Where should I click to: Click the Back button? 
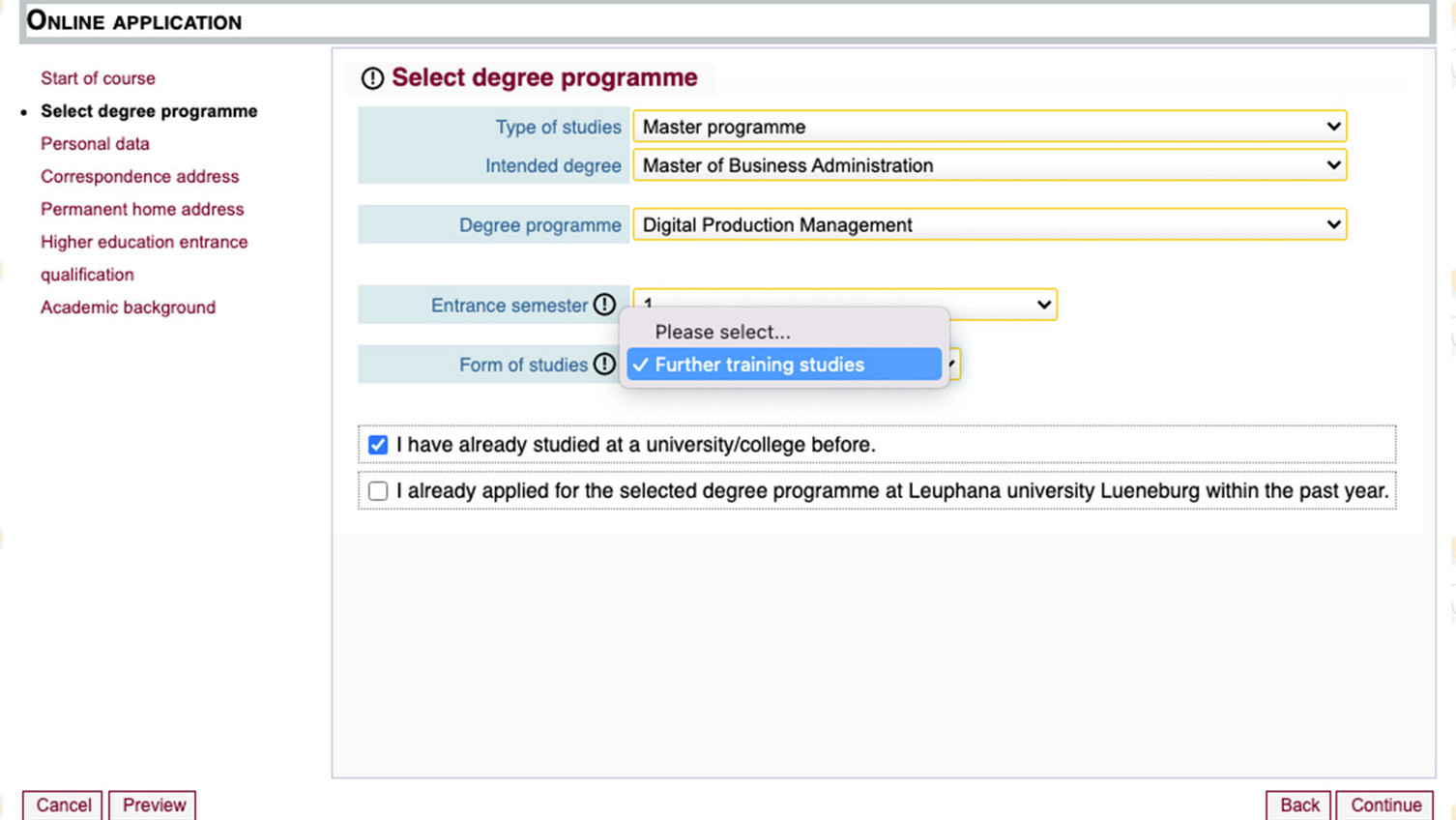1298,805
